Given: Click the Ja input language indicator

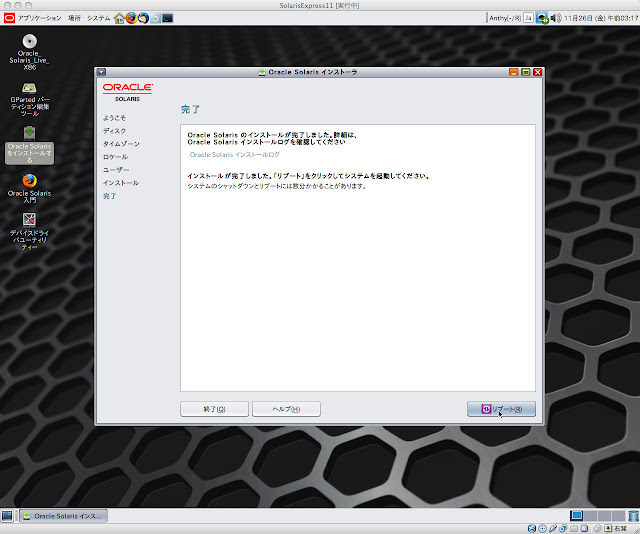Looking at the screenshot, I should click(x=528, y=18).
